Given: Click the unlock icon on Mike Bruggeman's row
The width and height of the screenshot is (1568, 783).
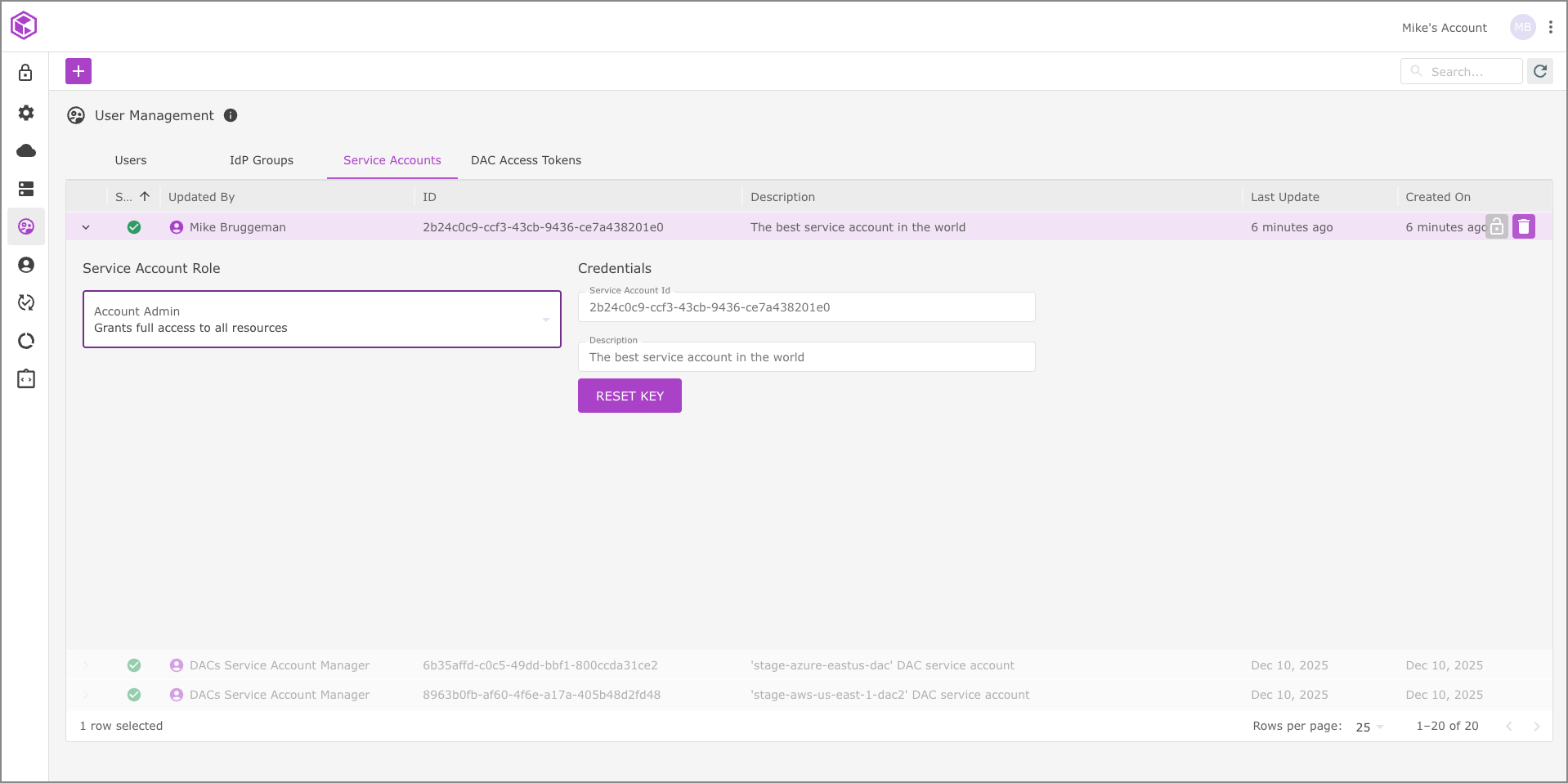Looking at the screenshot, I should pyautogui.click(x=1496, y=226).
